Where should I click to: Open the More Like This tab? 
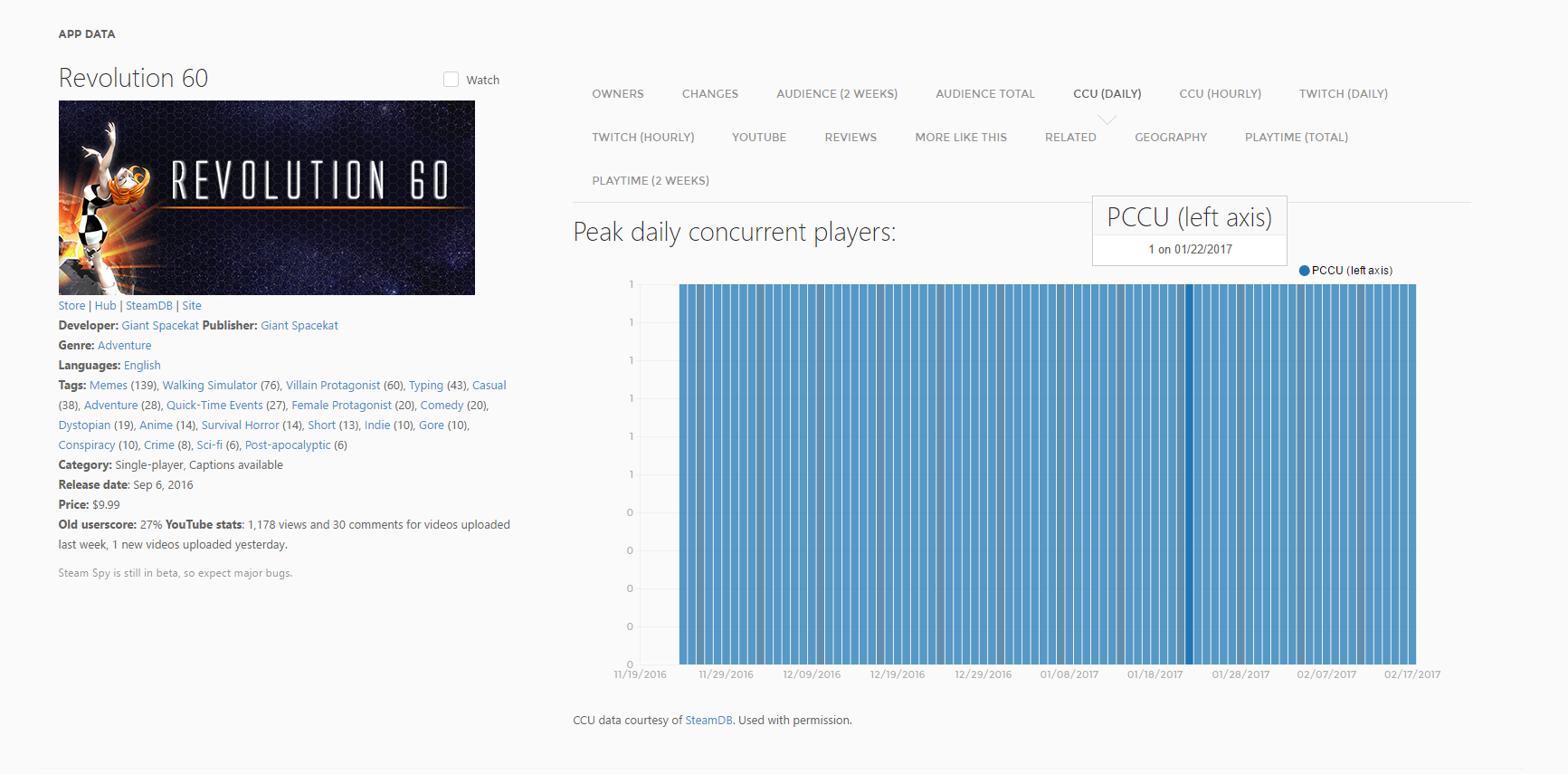pyautogui.click(x=961, y=138)
